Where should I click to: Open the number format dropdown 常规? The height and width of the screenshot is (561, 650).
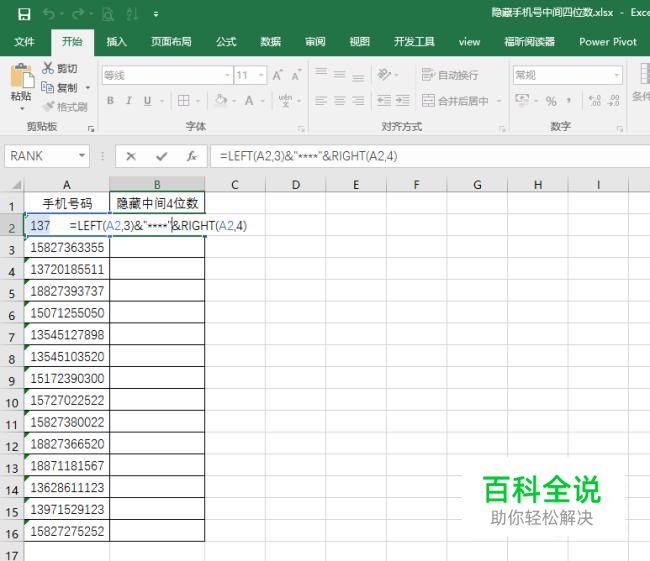[616, 75]
